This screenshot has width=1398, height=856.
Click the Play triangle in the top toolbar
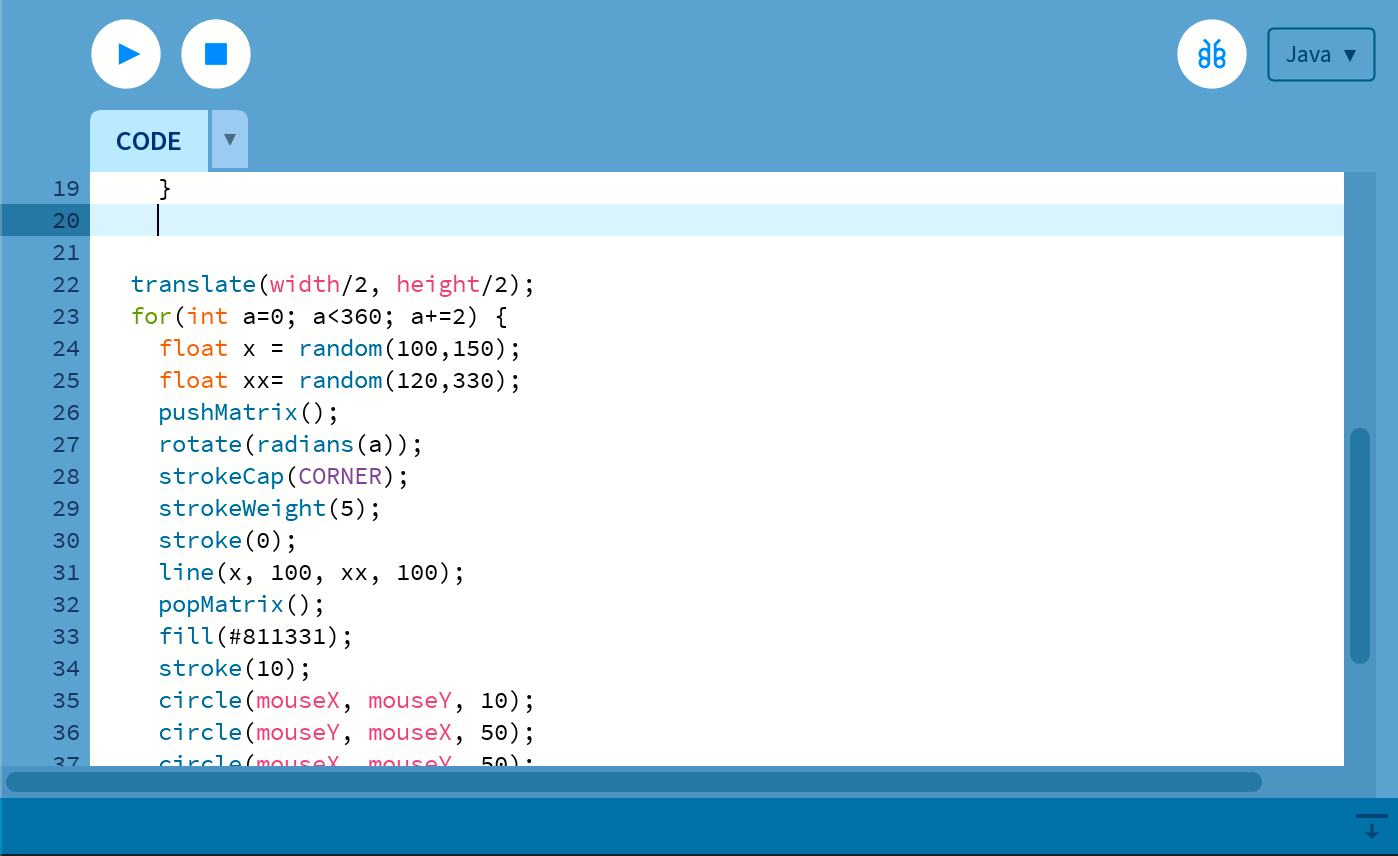[126, 54]
